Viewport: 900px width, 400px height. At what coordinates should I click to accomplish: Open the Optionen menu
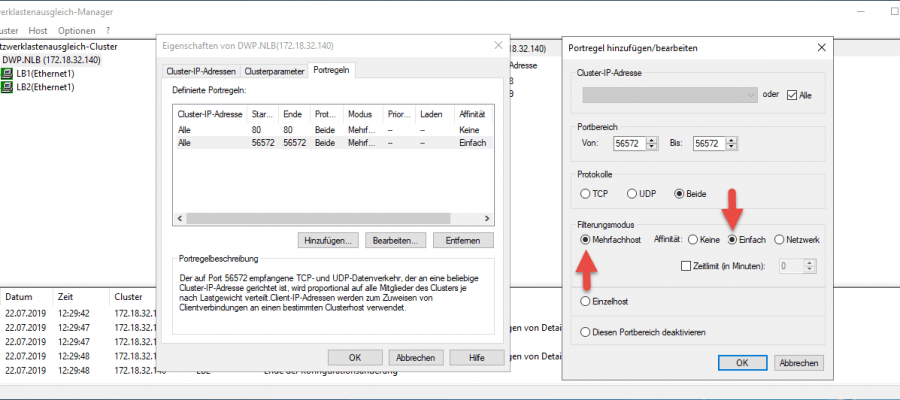(x=76, y=31)
